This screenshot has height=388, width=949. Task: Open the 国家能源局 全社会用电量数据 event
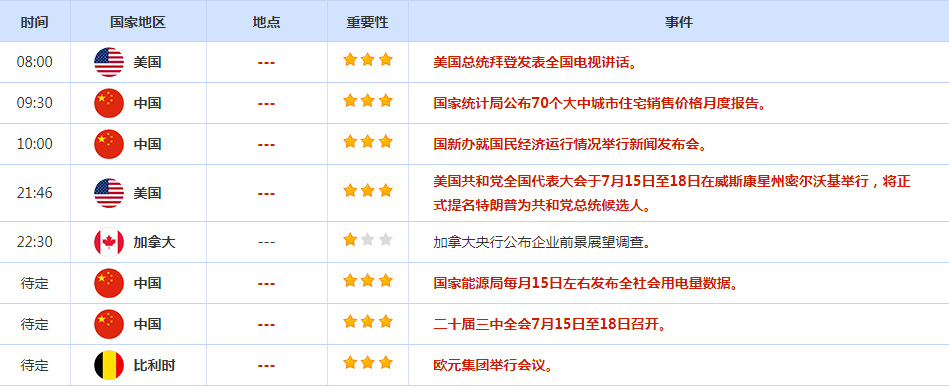586,283
